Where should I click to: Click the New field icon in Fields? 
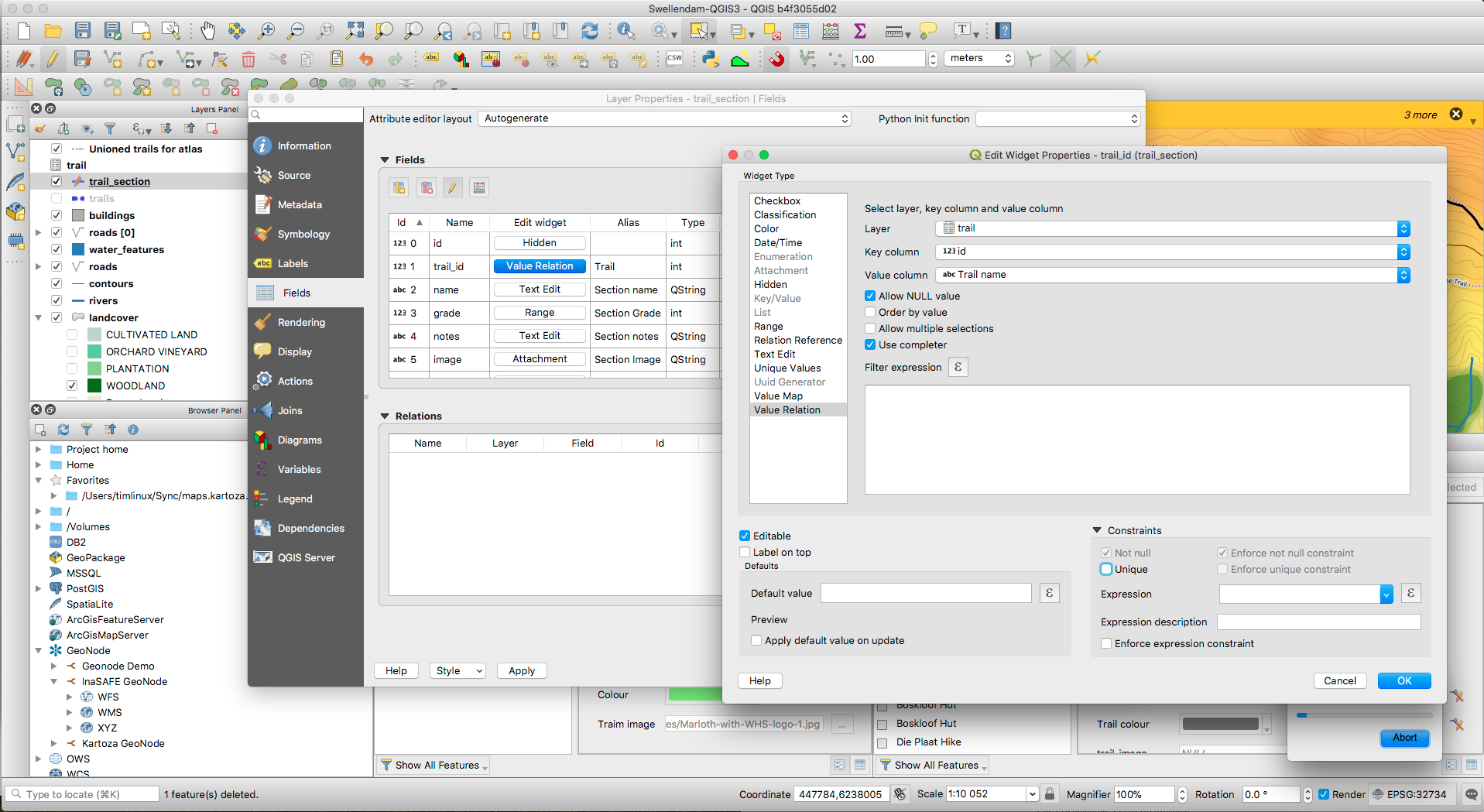[399, 187]
